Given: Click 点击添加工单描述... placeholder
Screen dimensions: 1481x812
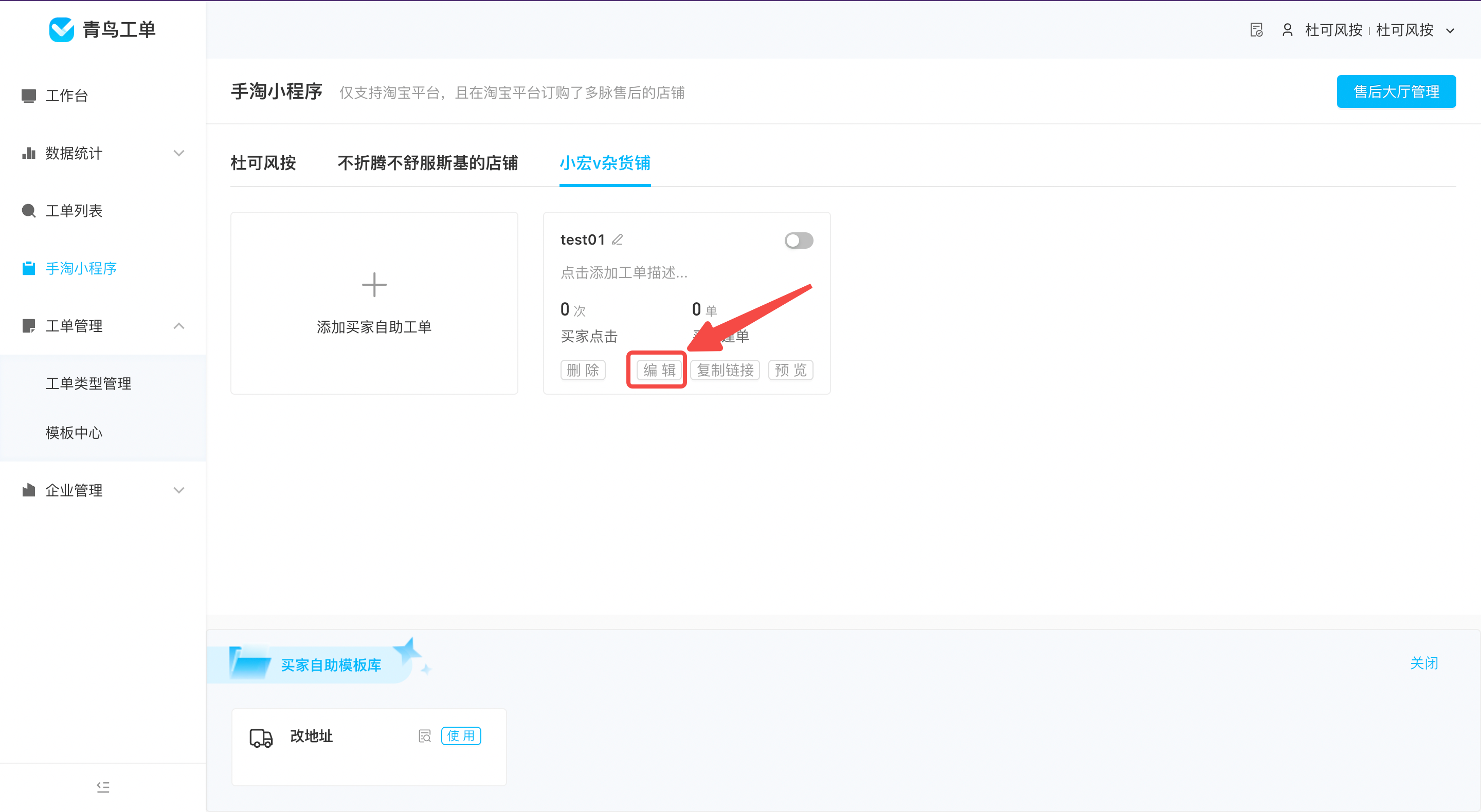Looking at the screenshot, I should (x=624, y=272).
